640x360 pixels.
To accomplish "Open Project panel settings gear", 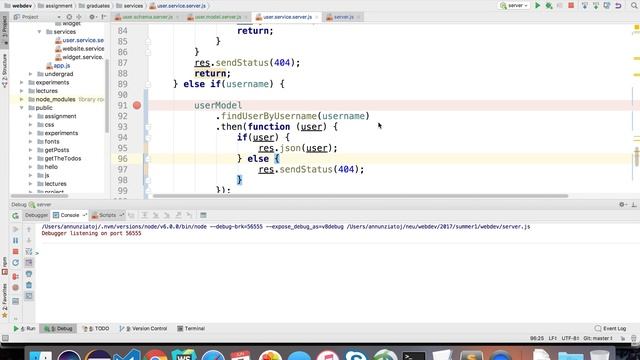I will coord(92,17).
